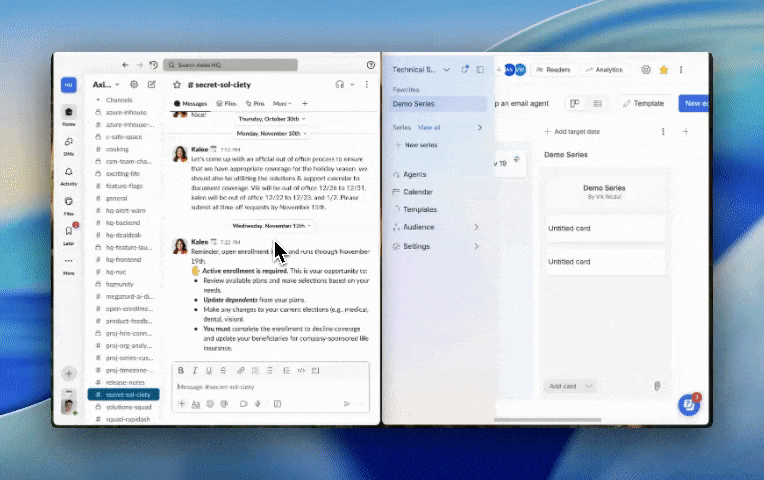Toggle italic formatting in message composer

[195, 370]
